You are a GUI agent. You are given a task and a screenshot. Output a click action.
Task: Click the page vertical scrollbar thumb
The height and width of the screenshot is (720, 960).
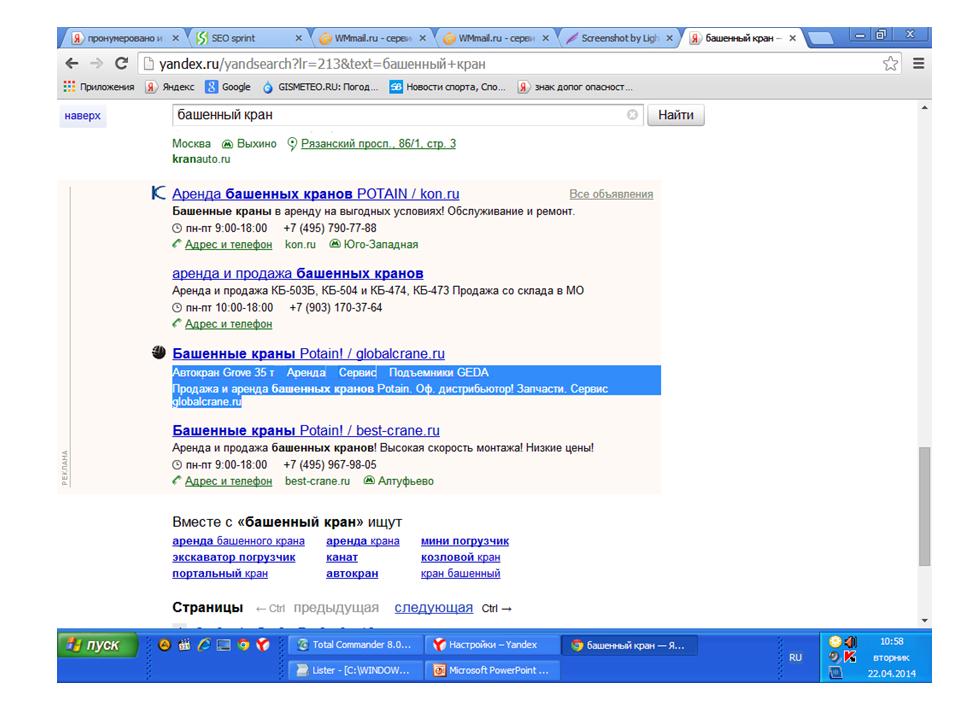(x=924, y=507)
